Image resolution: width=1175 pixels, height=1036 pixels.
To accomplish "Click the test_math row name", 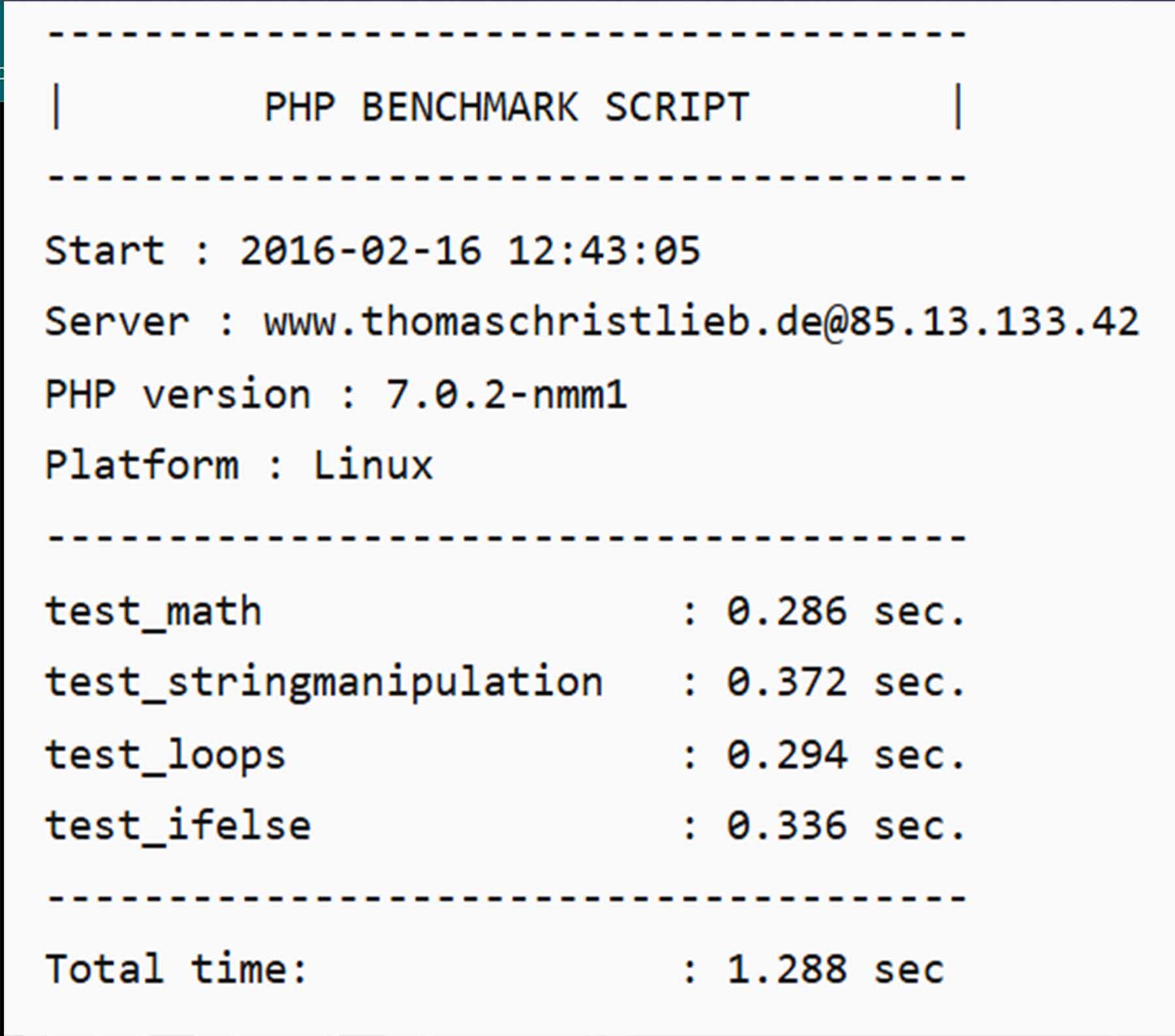I will point(153,612).
